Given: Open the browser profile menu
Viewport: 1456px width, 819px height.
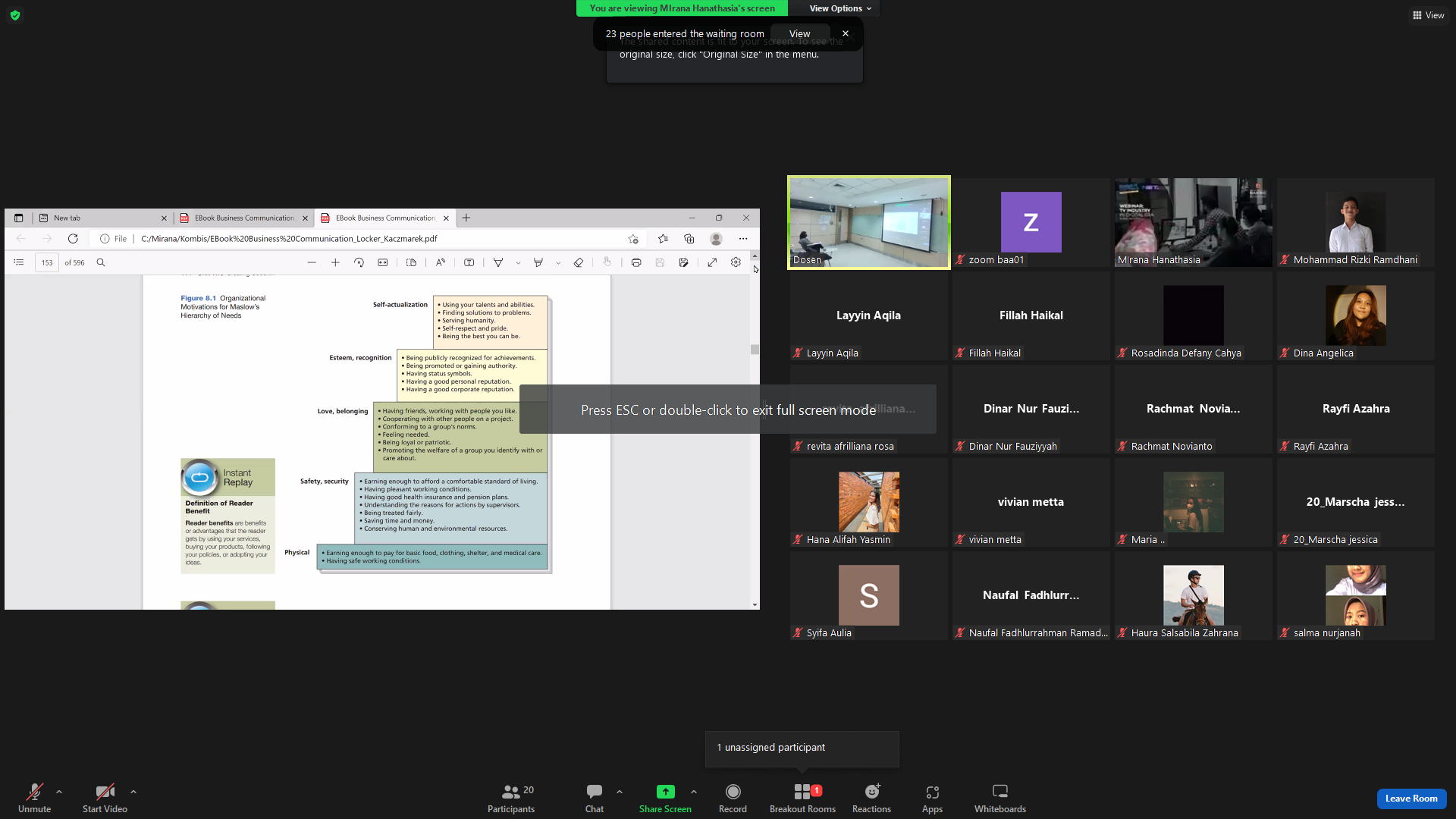Looking at the screenshot, I should coord(716,239).
